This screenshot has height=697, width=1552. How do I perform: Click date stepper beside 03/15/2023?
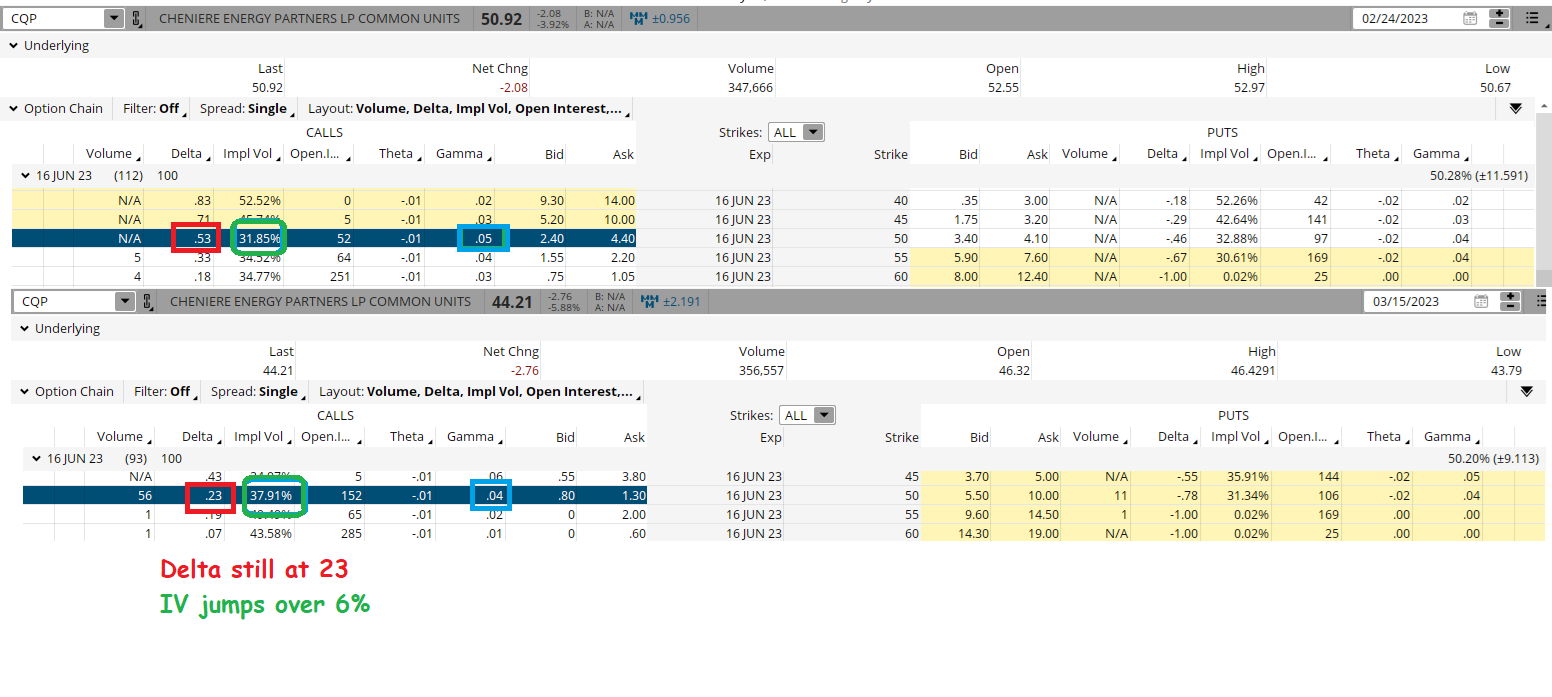click(1511, 301)
